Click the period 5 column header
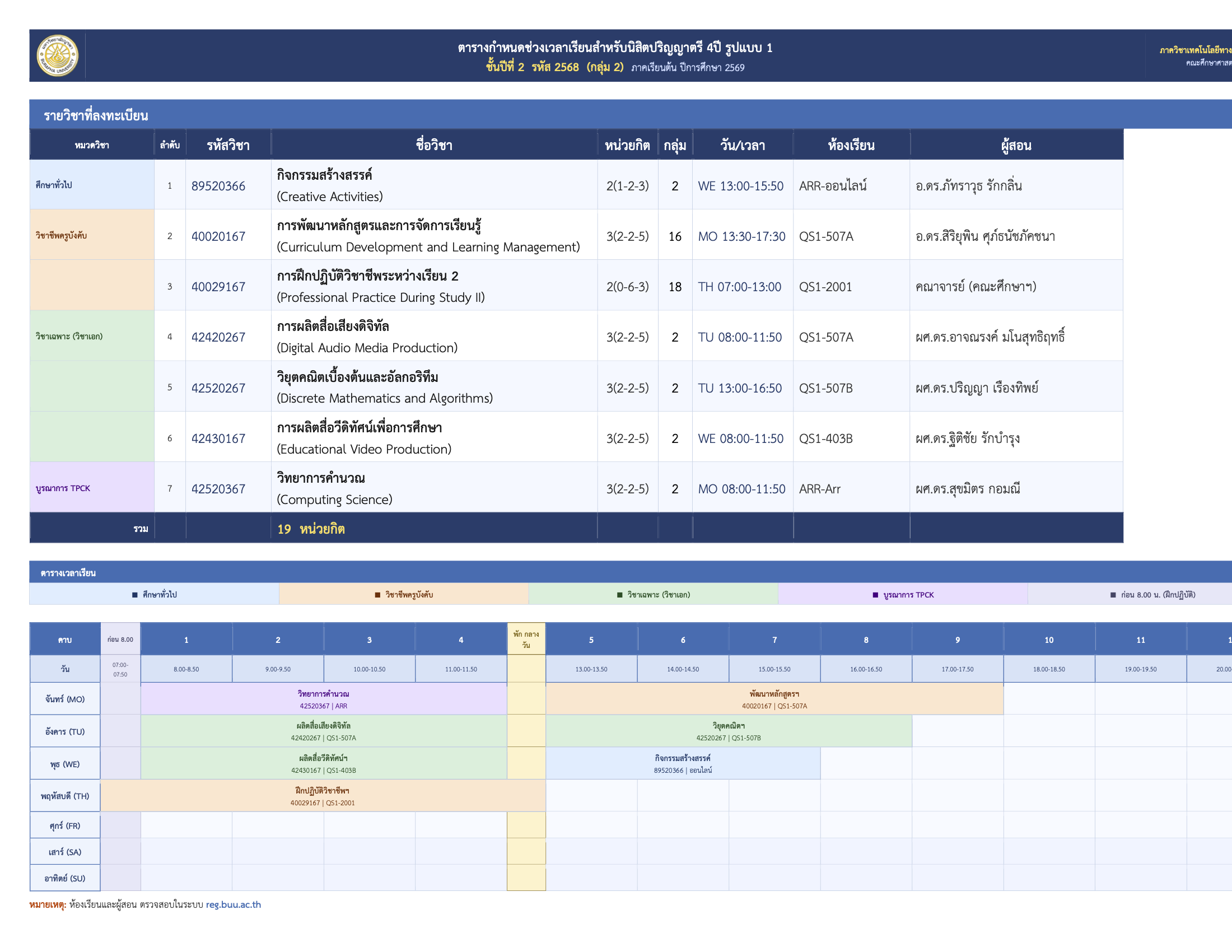The width and height of the screenshot is (1232, 952). [591, 640]
